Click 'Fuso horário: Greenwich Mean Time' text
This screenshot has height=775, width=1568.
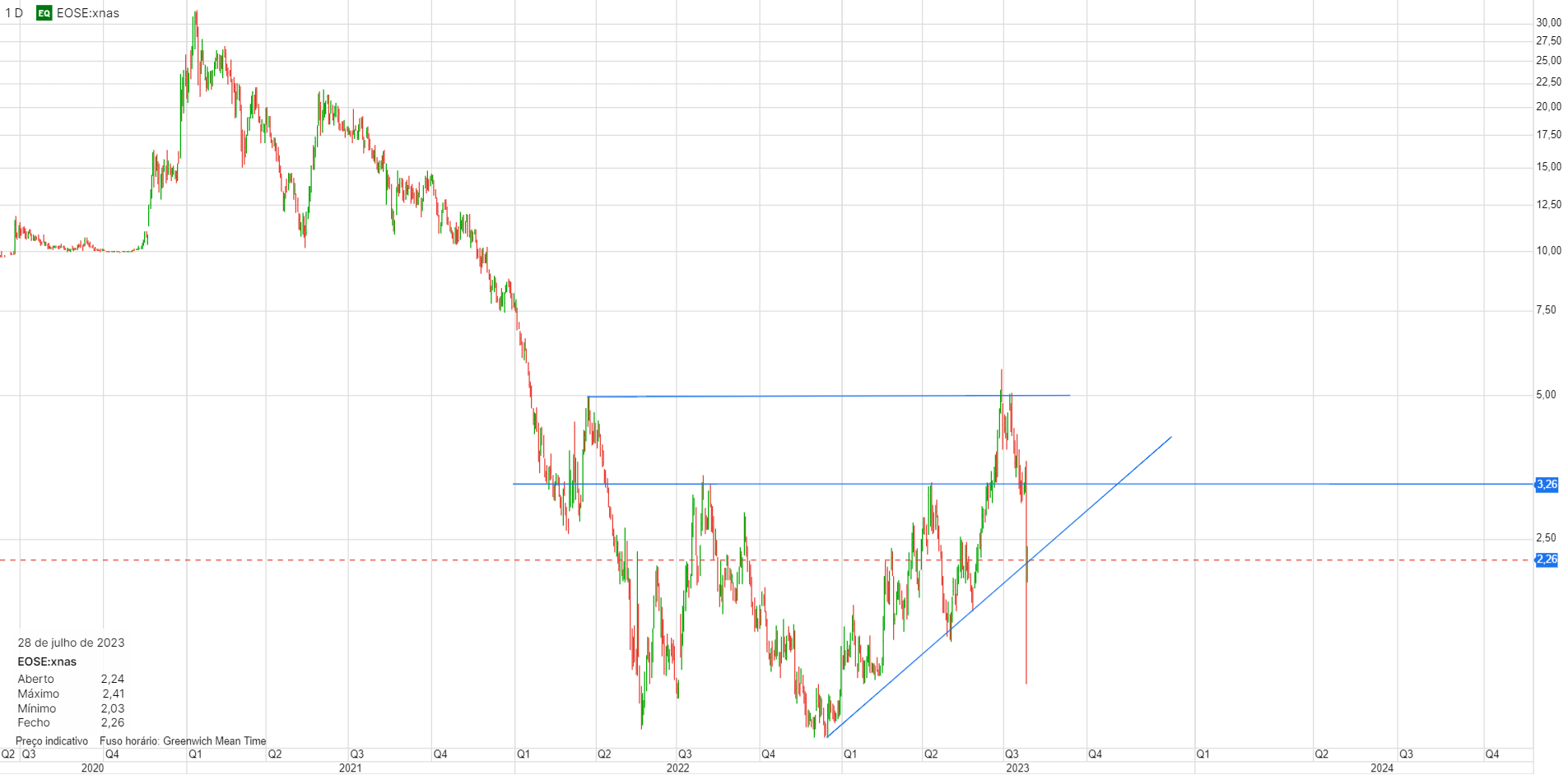pos(183,741)
